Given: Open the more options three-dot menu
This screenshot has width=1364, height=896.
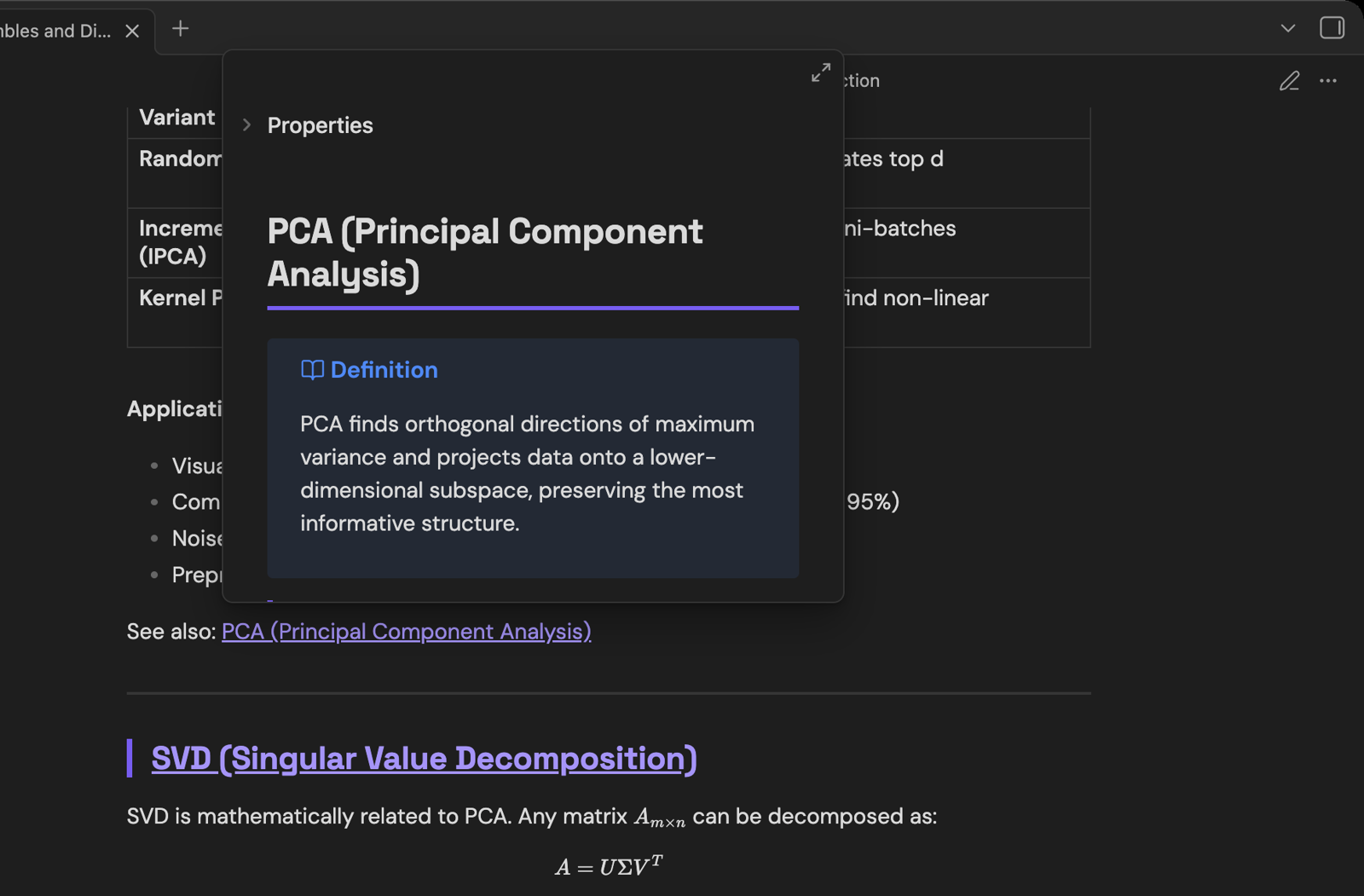Looking at the screenshot, I should (1328, 81).
